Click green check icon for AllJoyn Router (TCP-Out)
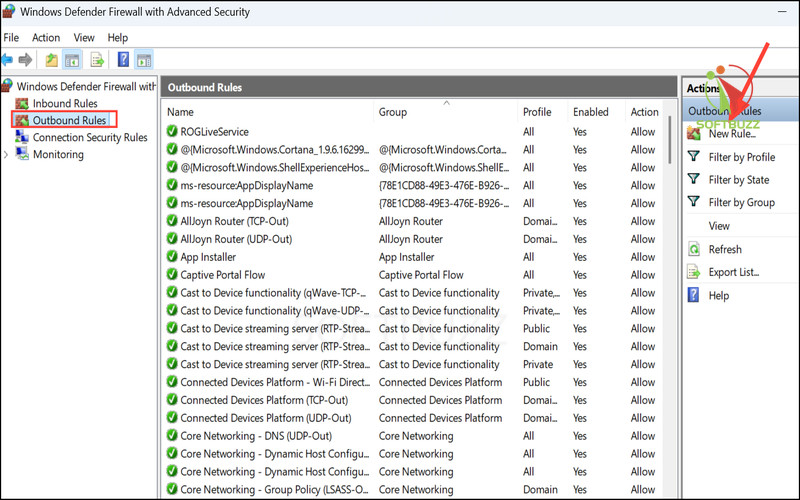Image resolution: width=800 pixels, height=500 pixels. tap(172, 221)
